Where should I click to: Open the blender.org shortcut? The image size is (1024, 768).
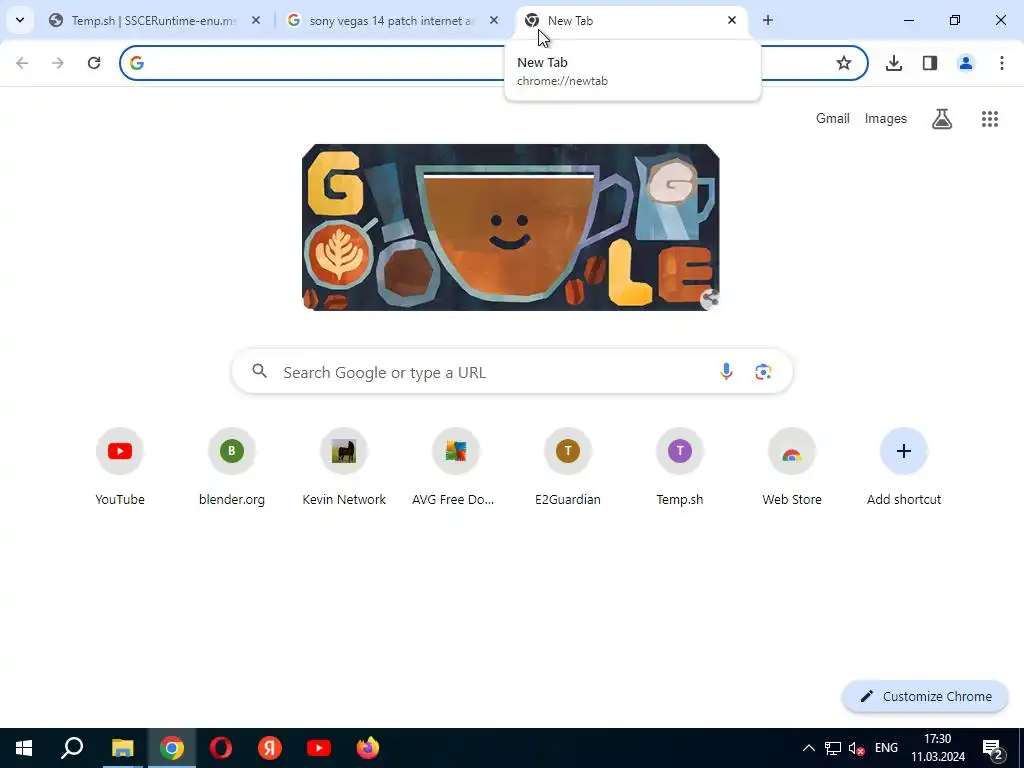(232, 467)
